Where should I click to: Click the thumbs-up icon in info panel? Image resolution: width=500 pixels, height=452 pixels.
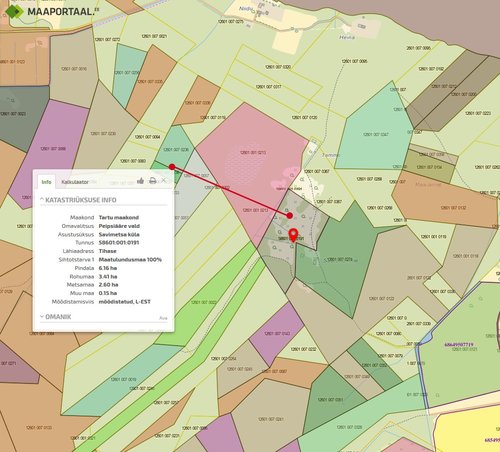tap(140, 181)
